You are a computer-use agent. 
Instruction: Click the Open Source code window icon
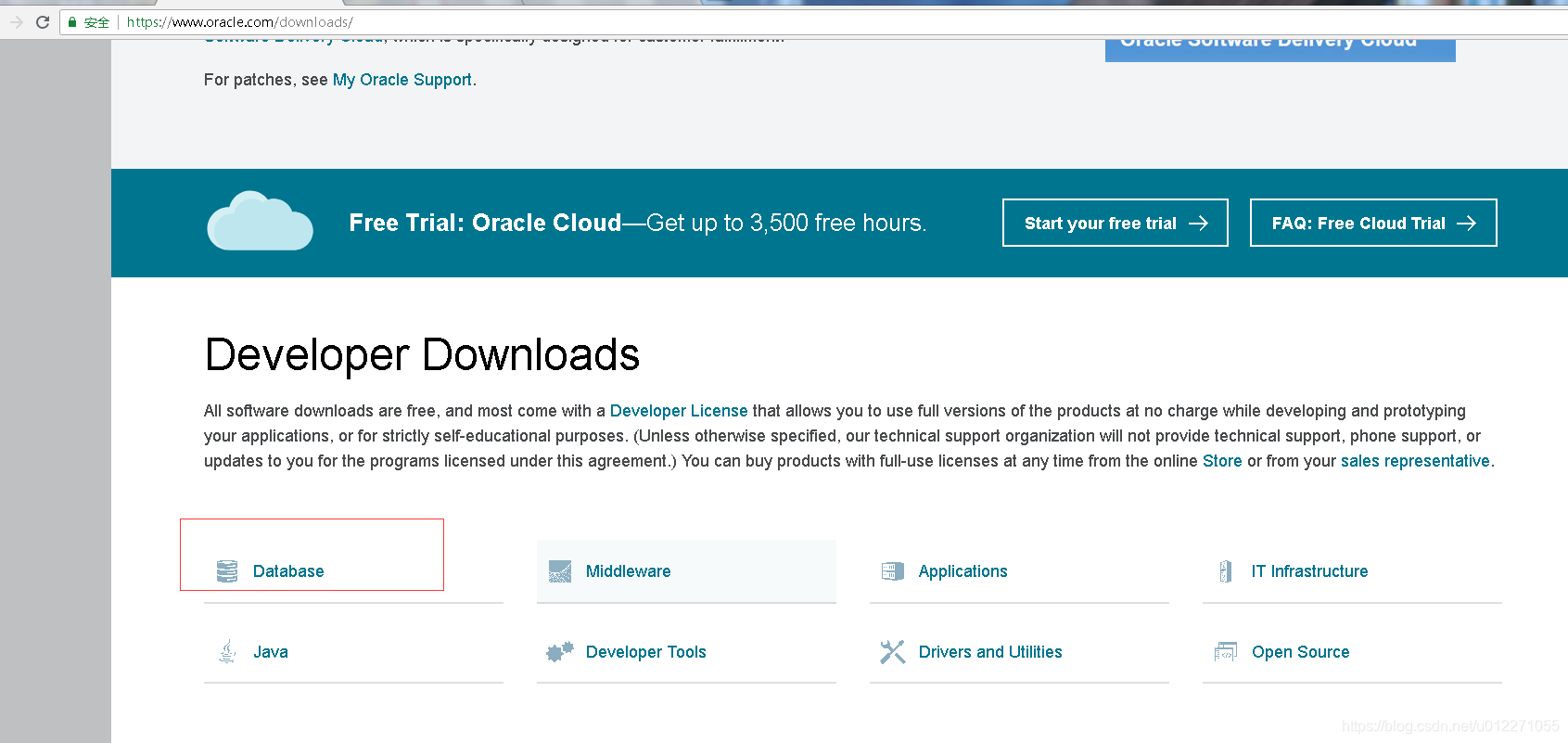(x=1226, y=652)
